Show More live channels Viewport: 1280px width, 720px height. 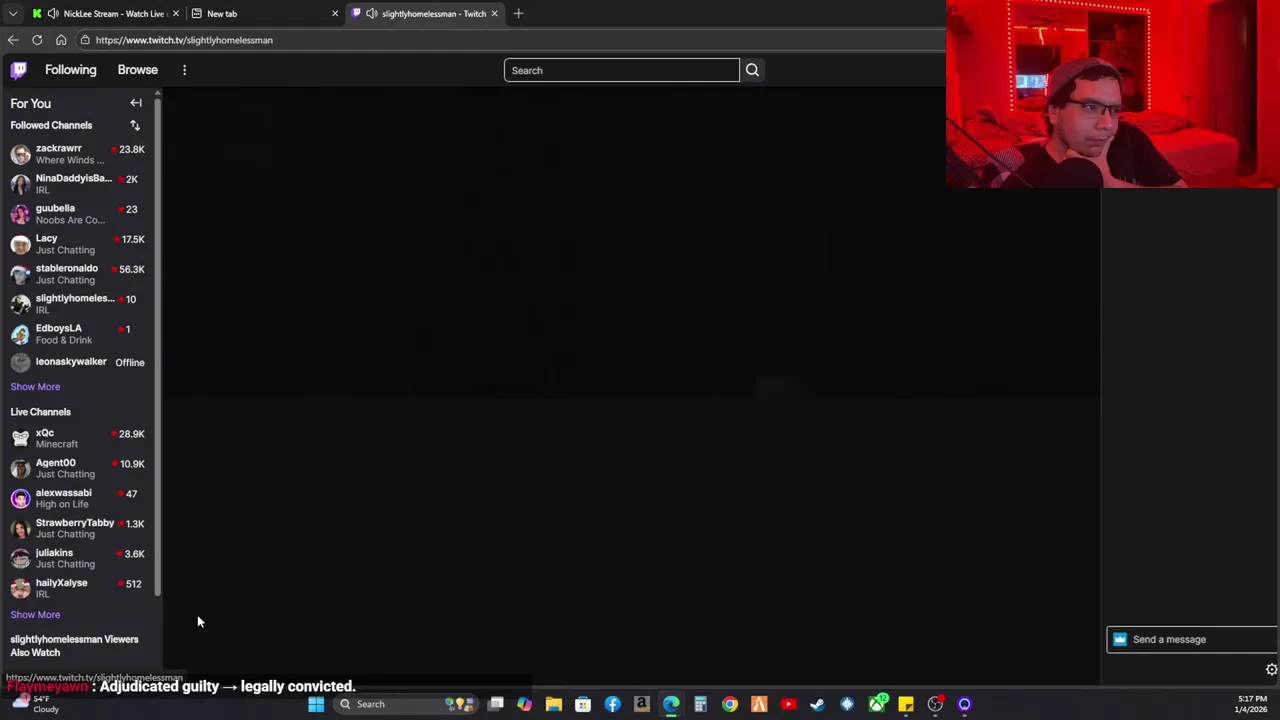point(35,614)
